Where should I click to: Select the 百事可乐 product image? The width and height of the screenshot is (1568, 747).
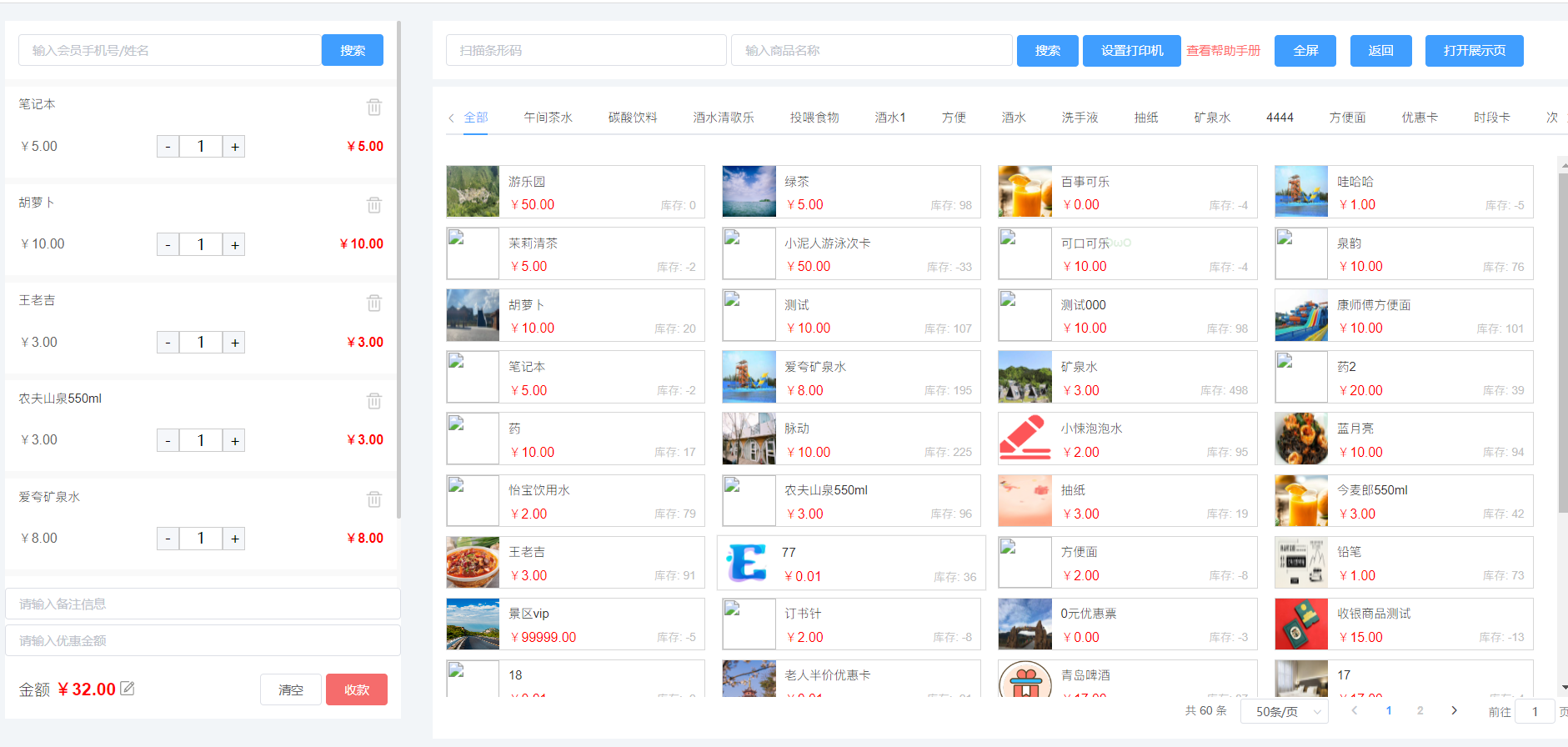pyautogui.click(x=1025, y=192)
